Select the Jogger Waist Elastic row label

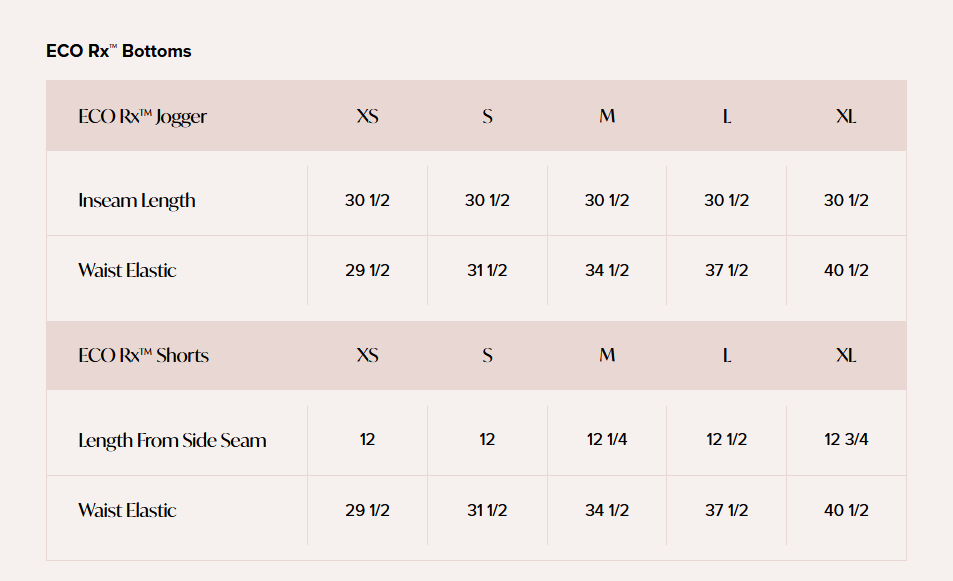coord(127,270)
